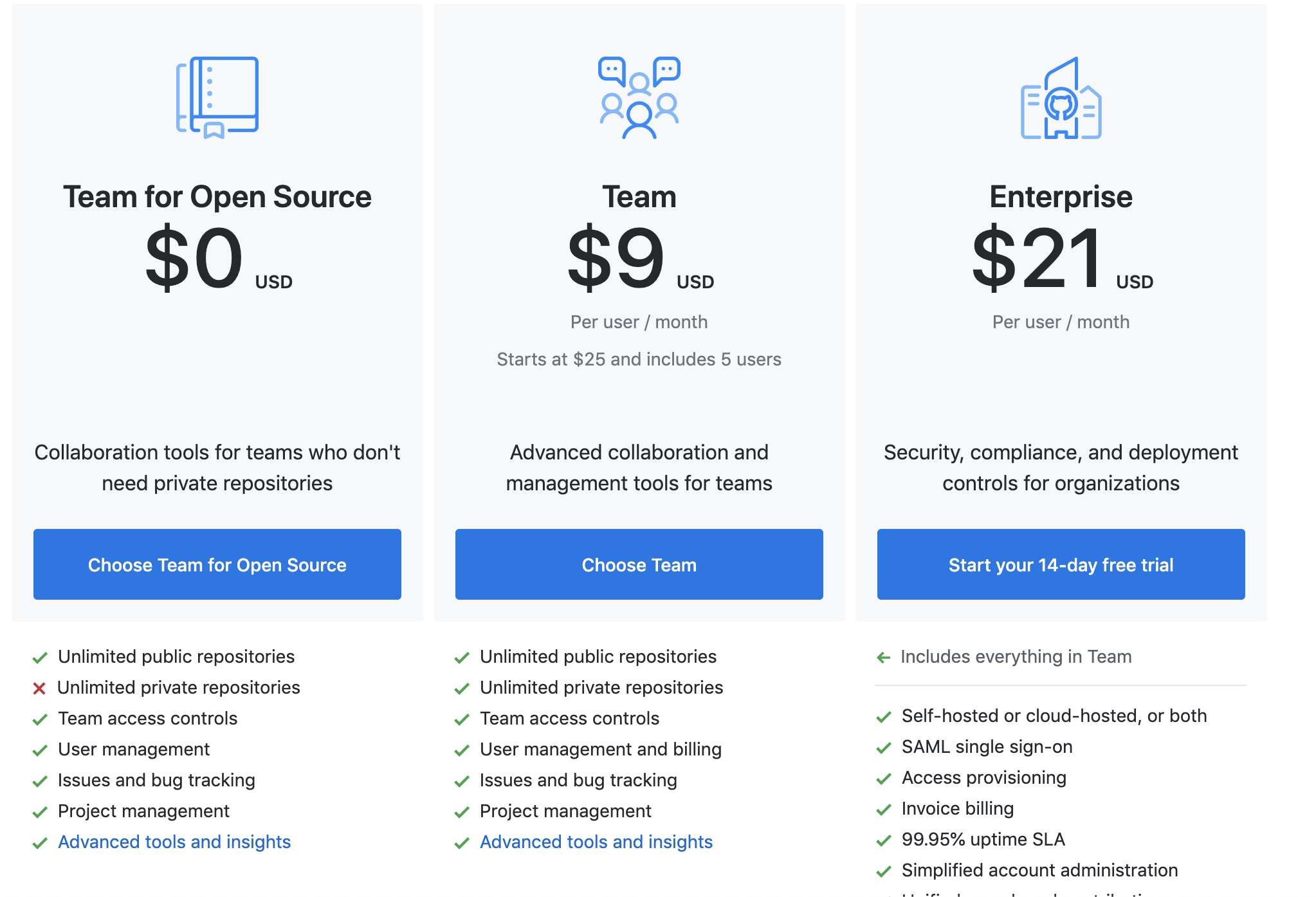Screen dimensions: 1316x897
Task: Start your 14-day free trial
Action: pyautogui.click(x=1061, y=564)
